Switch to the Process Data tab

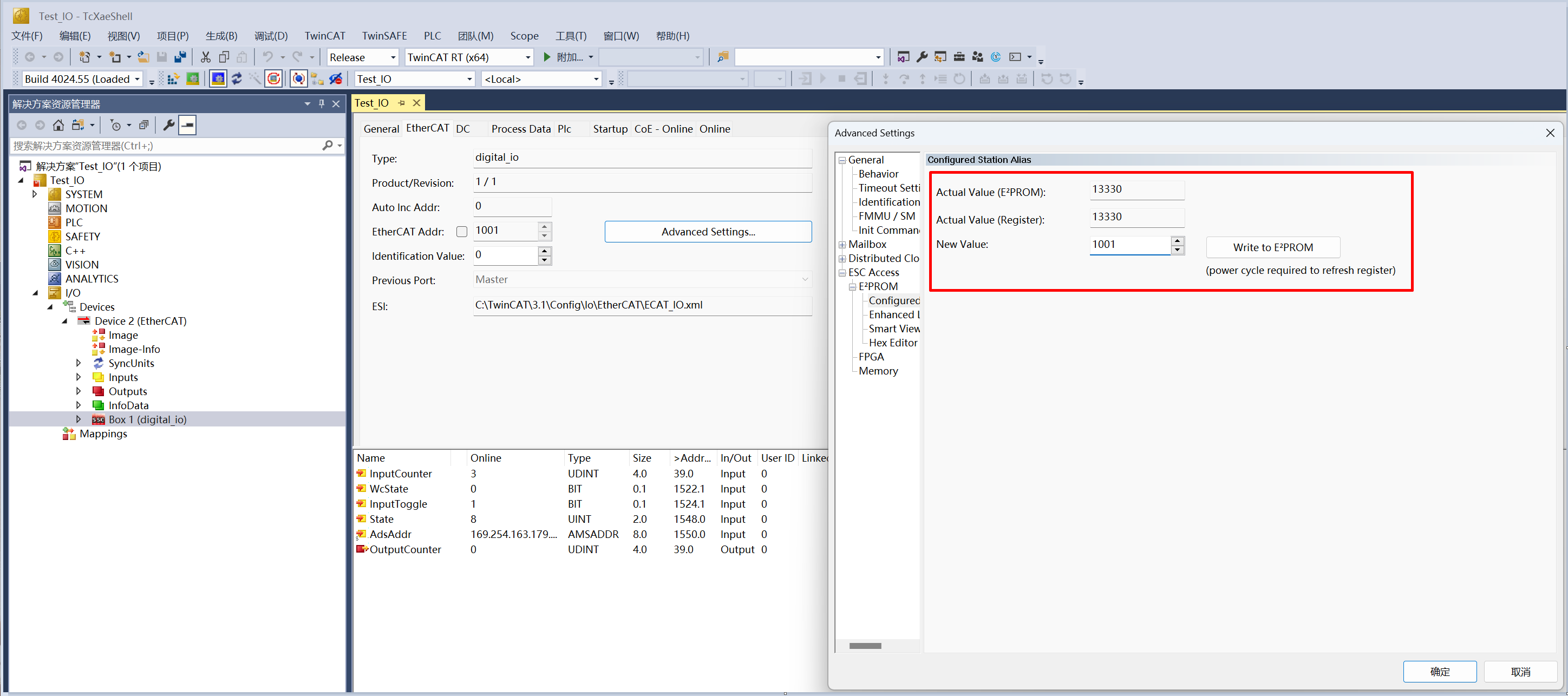tap(520, 129)
